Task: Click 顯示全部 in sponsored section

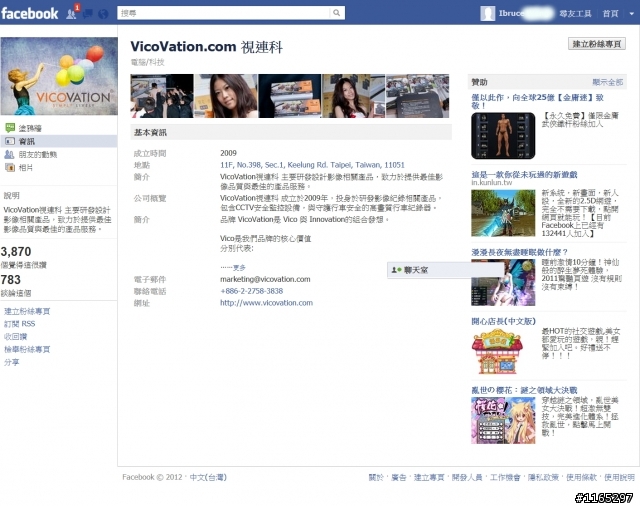Action: click(607, 82)
